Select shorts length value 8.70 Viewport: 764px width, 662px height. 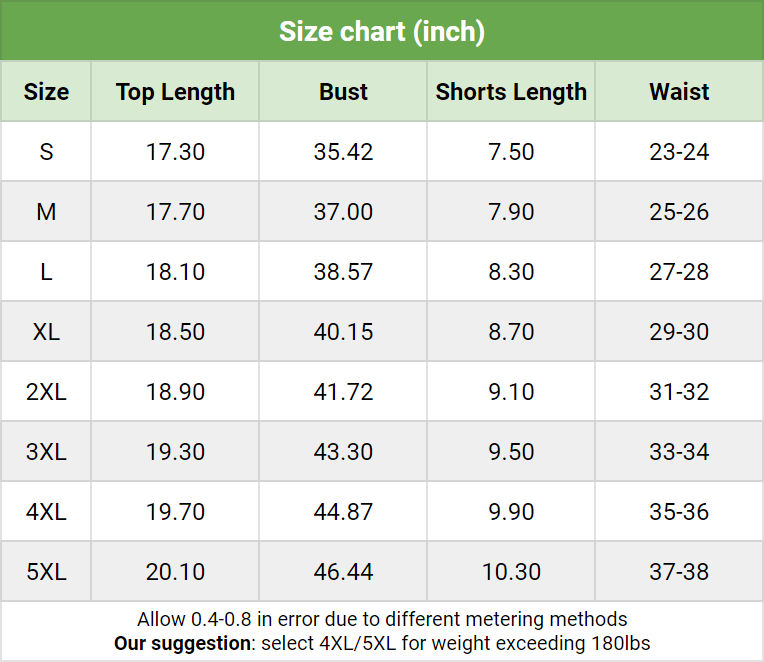[511, 332]
